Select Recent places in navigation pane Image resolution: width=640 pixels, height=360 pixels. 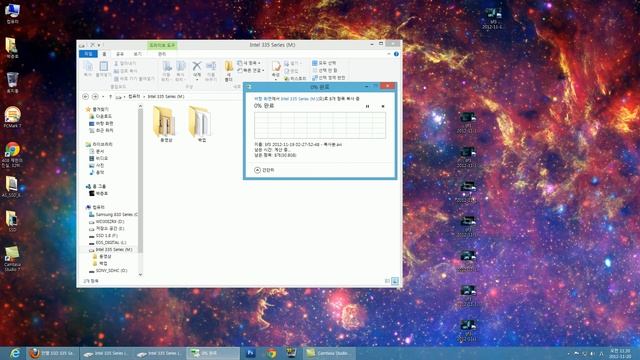101,131
